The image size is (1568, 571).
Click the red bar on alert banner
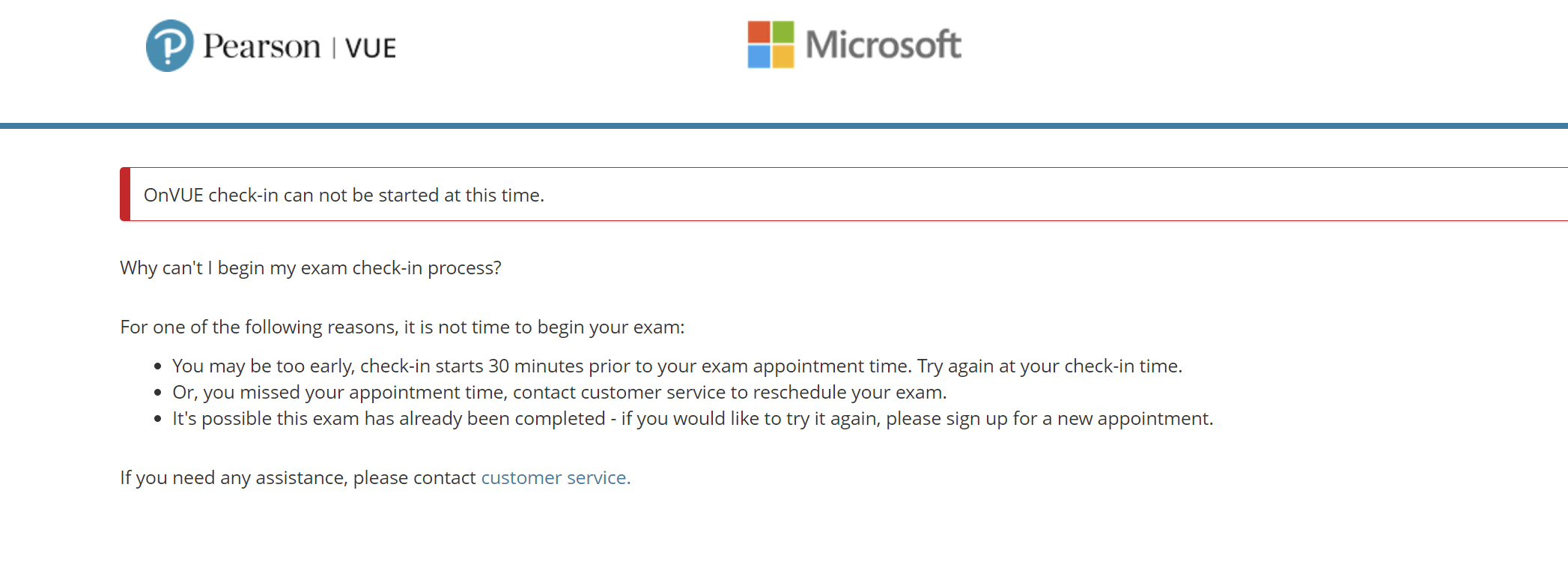(125, 194)
